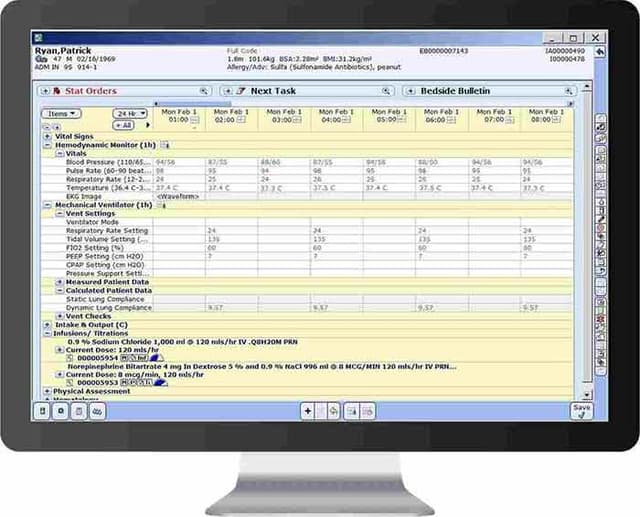Click the + All button

pyautogui.click(x=124, y=125)
